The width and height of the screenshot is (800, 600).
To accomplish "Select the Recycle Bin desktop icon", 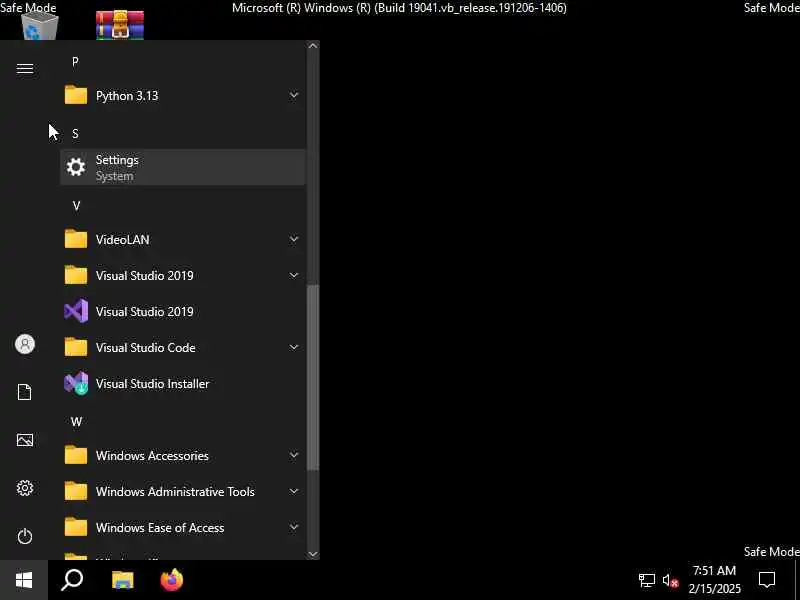I will 40,26.
